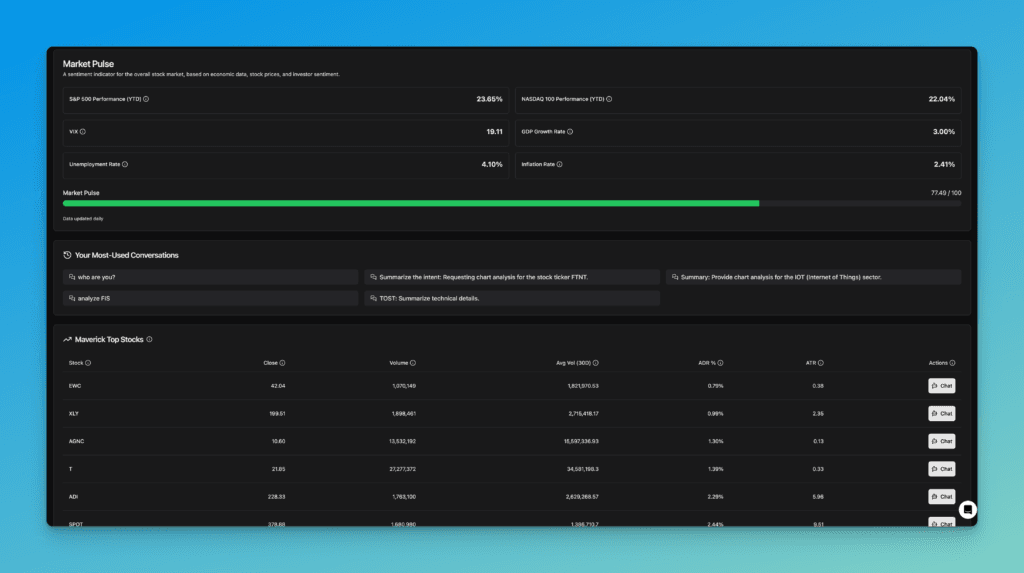Click the Avg Vol (30D) info icon
The width and height of the screenshot is (1024, 573).
(x=596, y=363)
